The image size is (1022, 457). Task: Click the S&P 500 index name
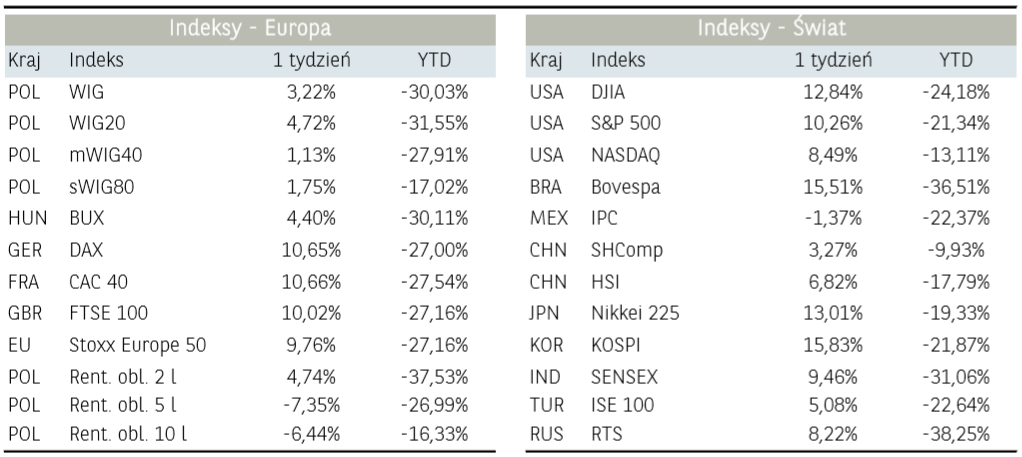pyautogui.click(x=626, y=124)
